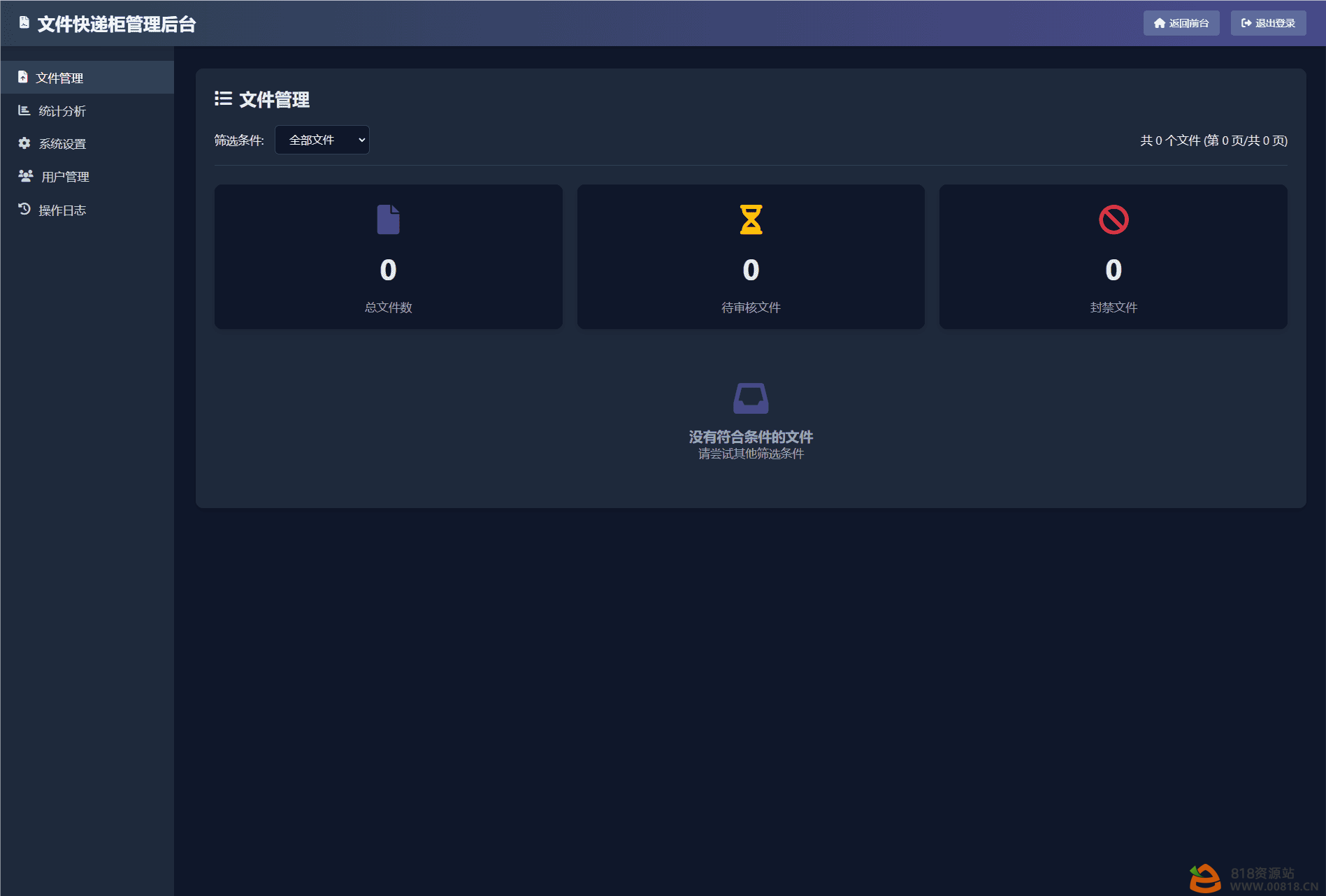1326x896 pixels.
Task: Click the document icon on 总文件数 card
Action: click(388, 219)
